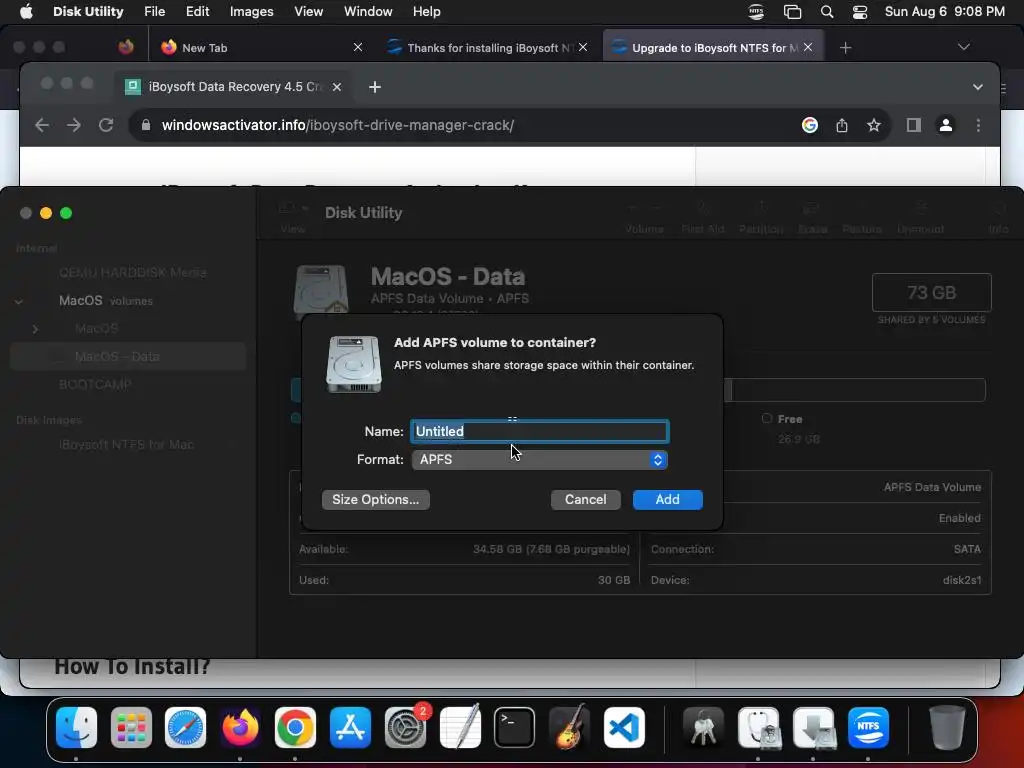Screen dimensions: 1024x768
Task: Open Size Options in the dialog
Action: [376, 500]
